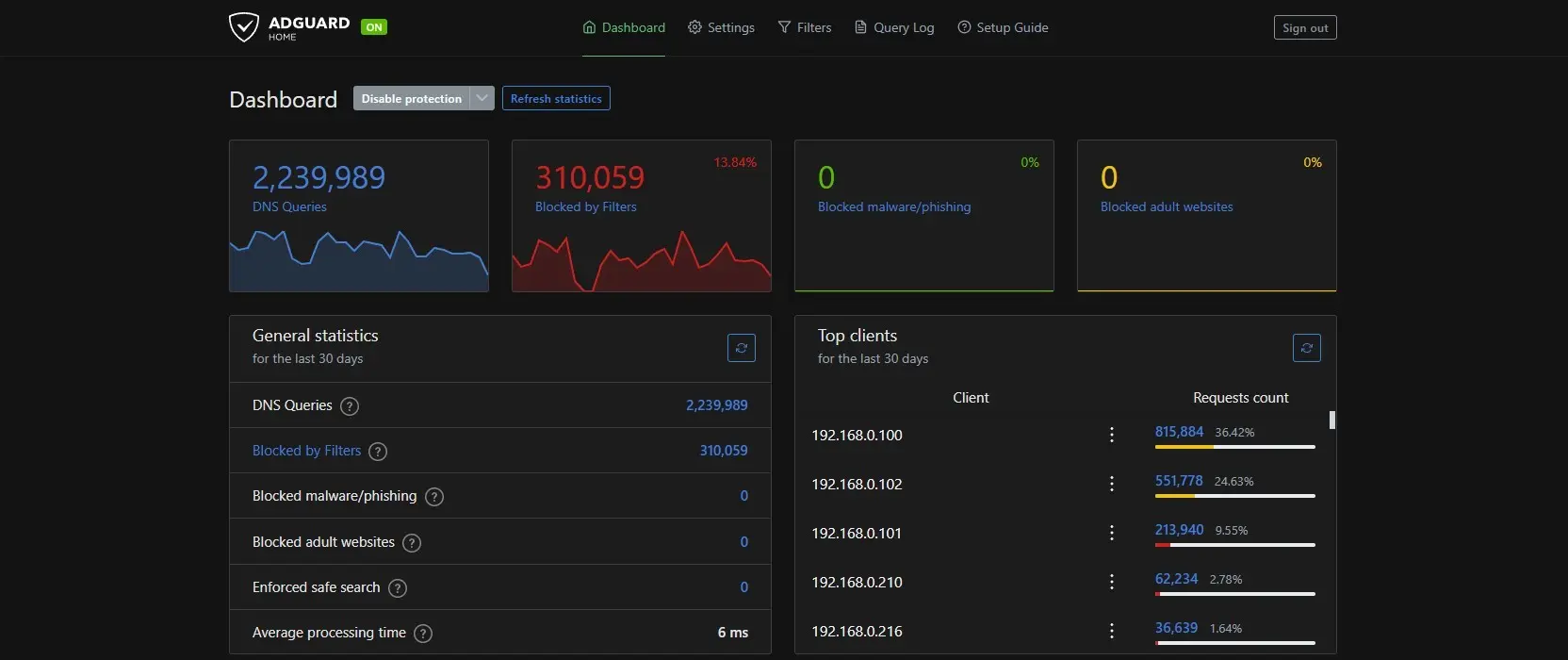Click the 36.42% share label
This screenshot has width=1568, height=660.
tap(1234, 433)
